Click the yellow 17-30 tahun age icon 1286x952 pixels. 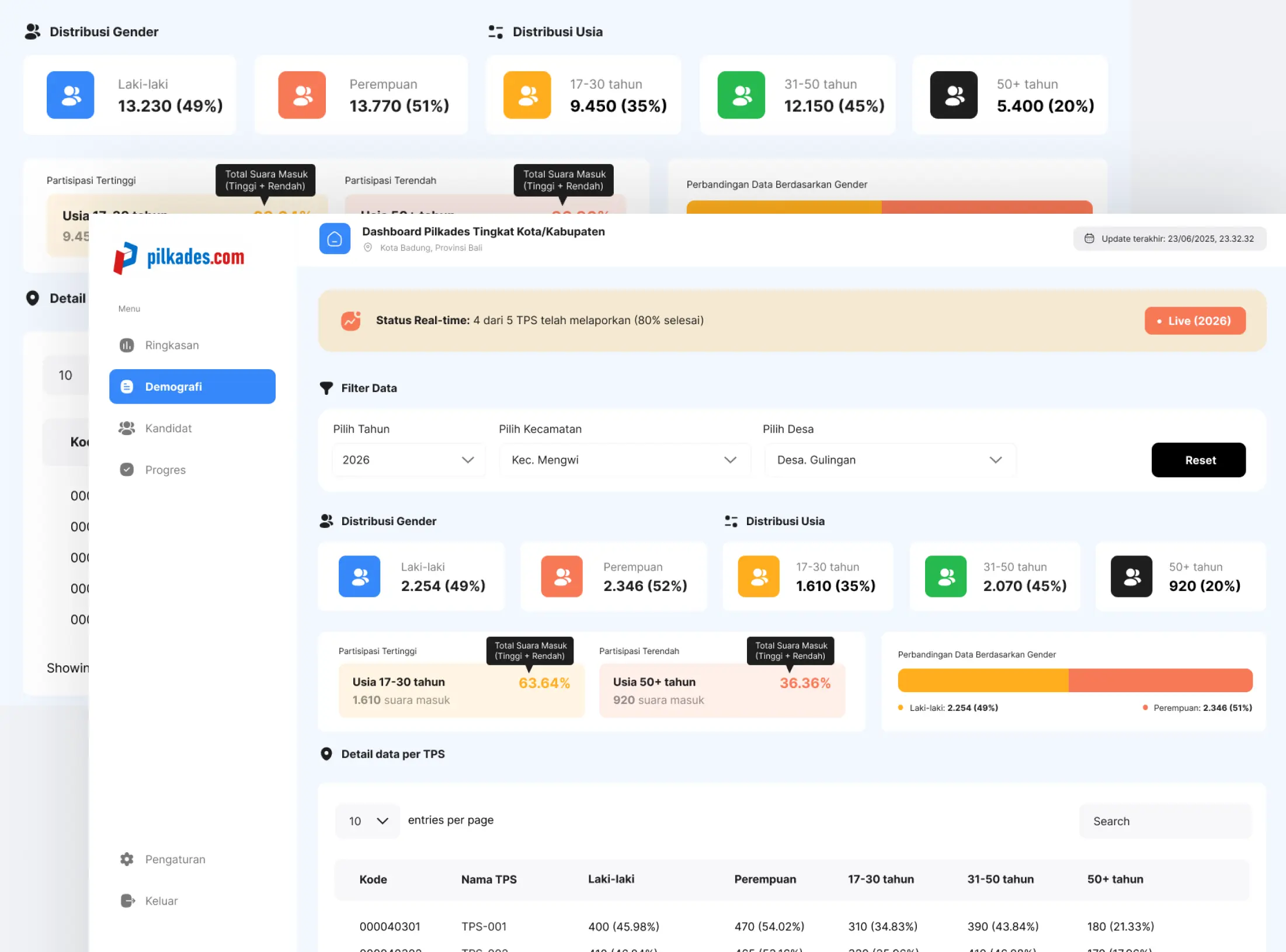(758, 576)
